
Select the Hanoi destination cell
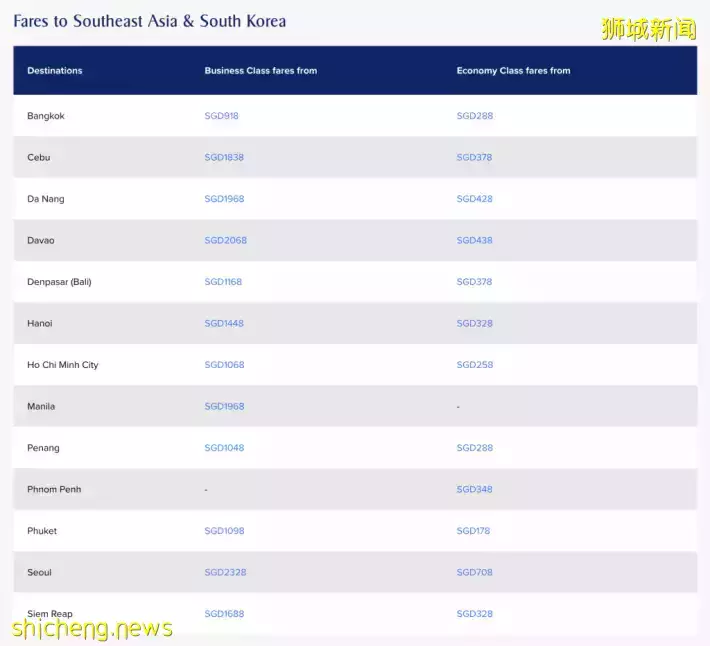tap(40, 324)
